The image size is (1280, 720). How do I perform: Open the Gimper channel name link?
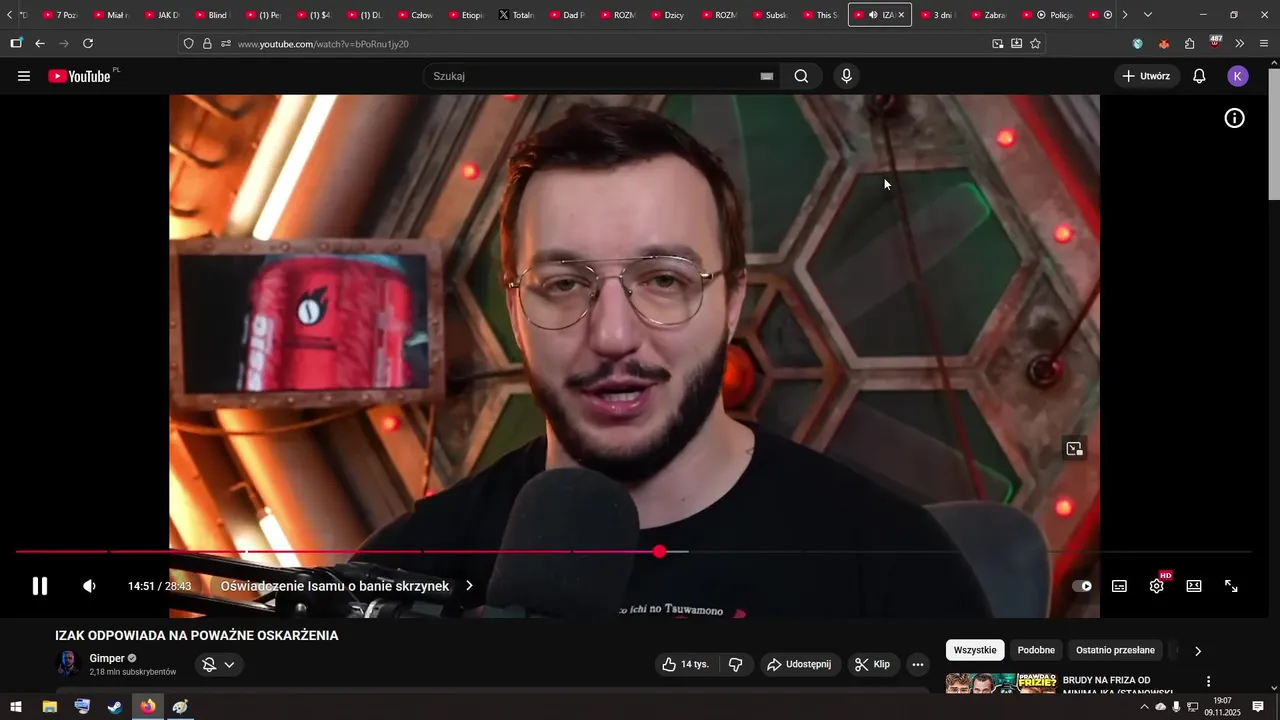pyautogui.click(x=107, y=658)
